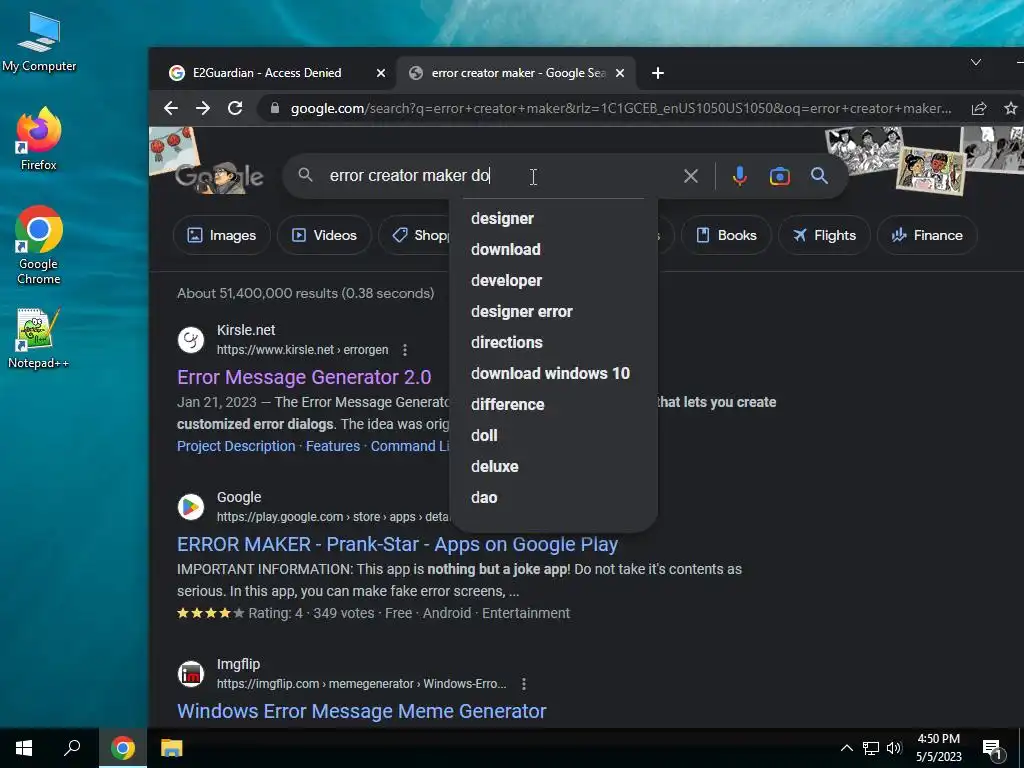Filter results by Videos
1024x768 pixels.
coord(324,235)
